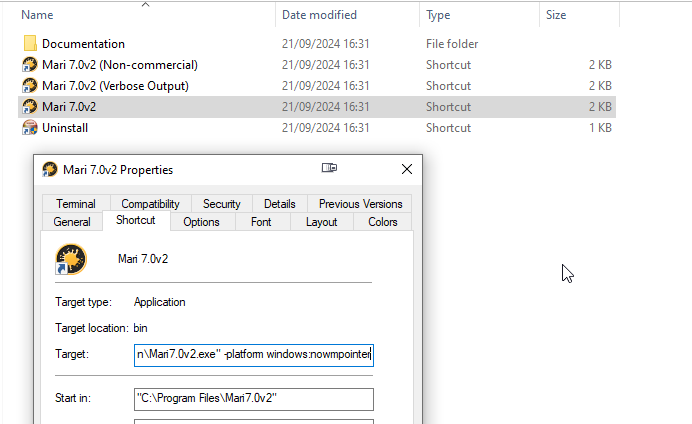
Task: Click inside the Target text field
Action: click(x=253, y=354)
